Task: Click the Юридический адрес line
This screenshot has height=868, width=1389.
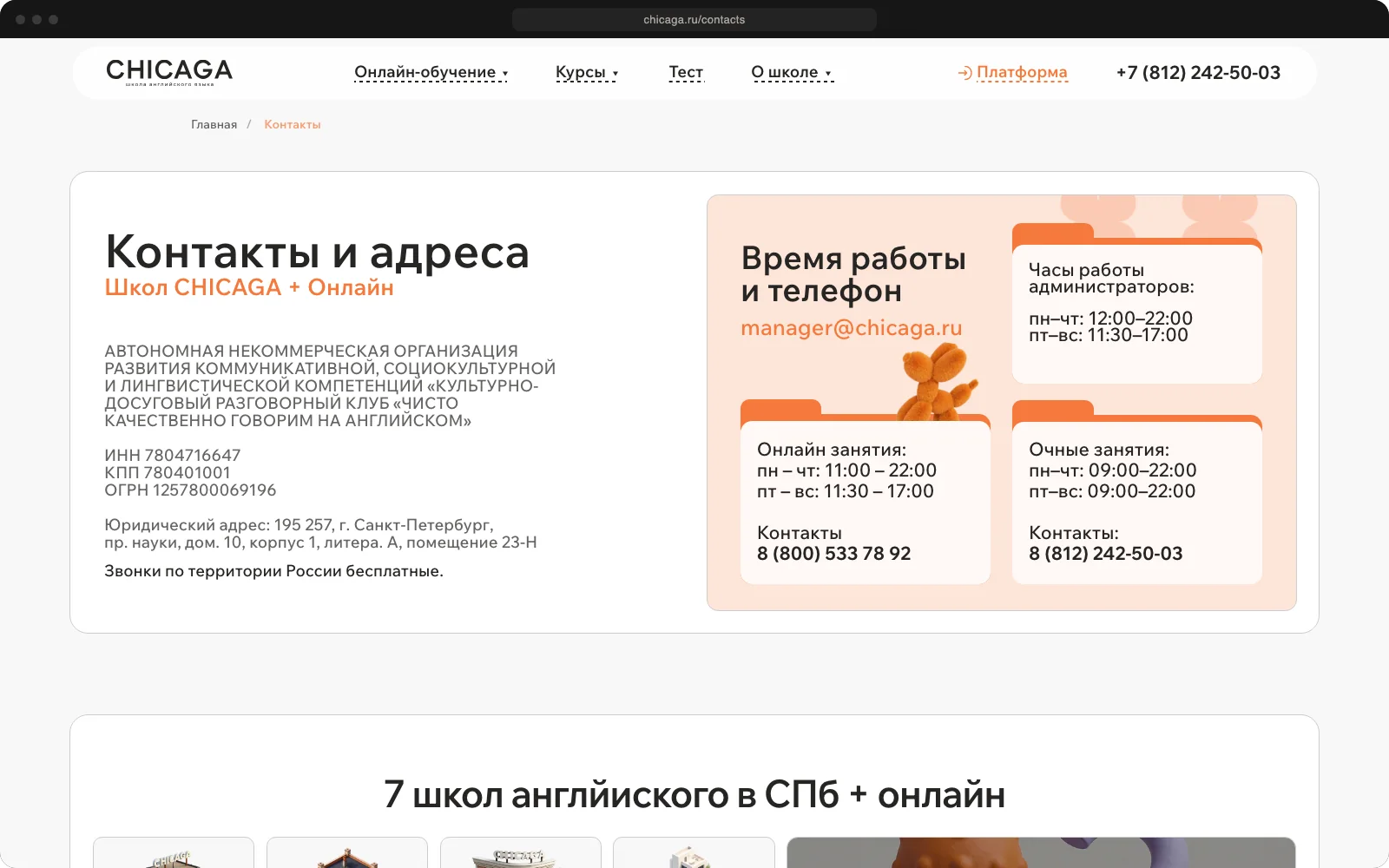Action: click(320, 534)
